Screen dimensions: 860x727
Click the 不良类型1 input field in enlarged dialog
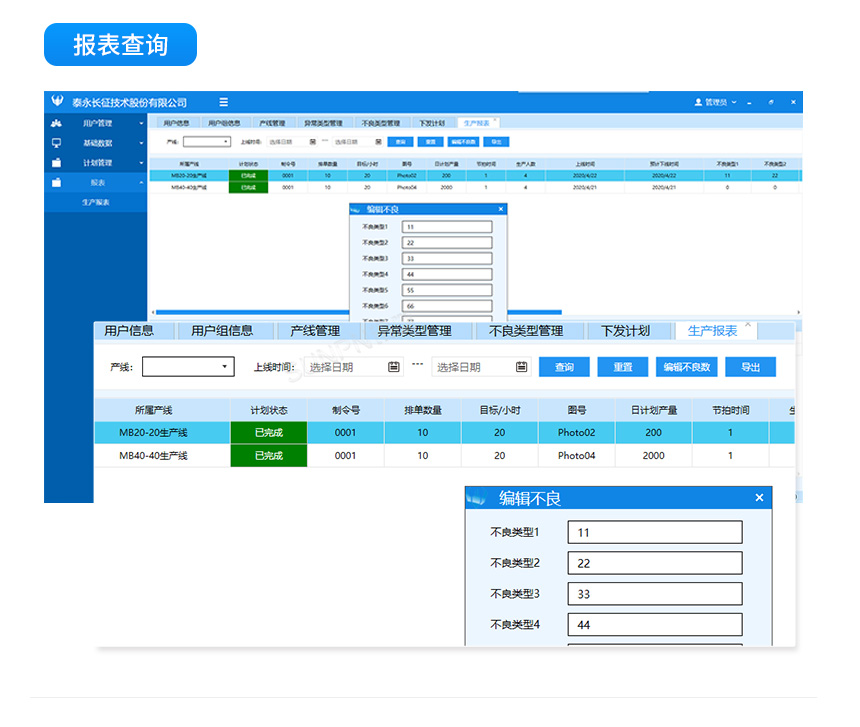pyautogui.click(x=654, y=532)
